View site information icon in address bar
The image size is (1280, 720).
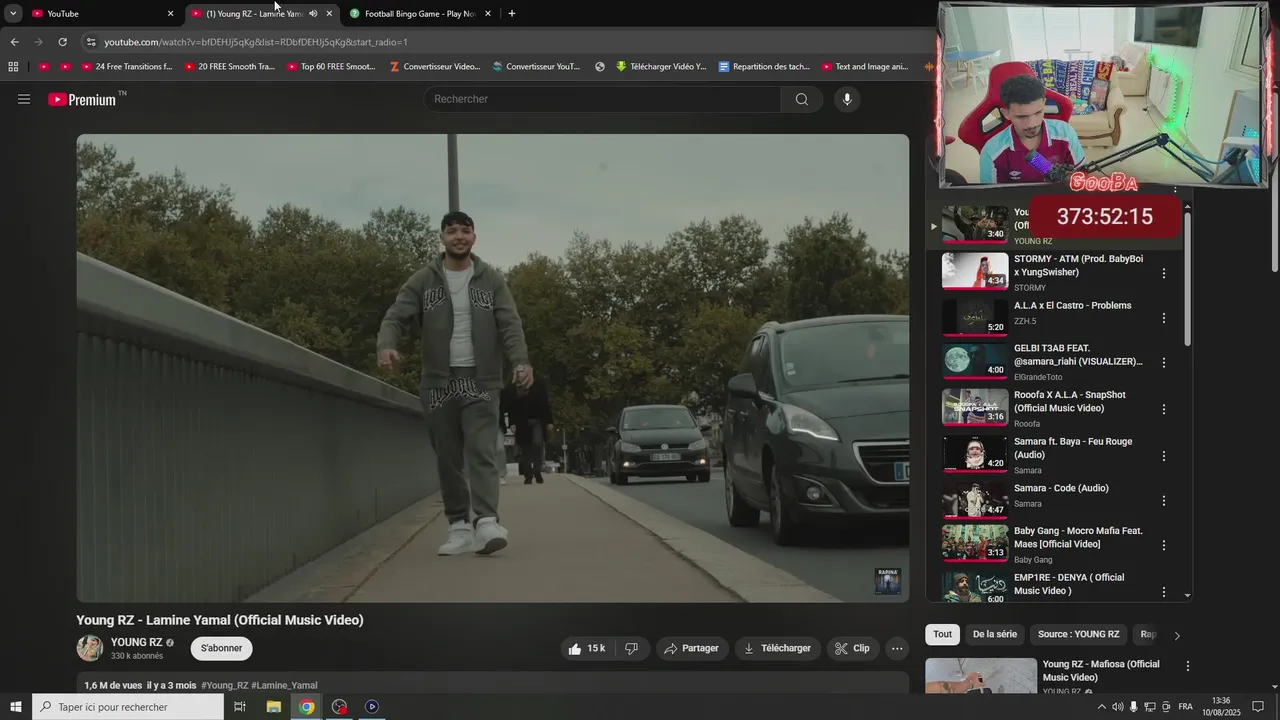[x=91, y=42]
